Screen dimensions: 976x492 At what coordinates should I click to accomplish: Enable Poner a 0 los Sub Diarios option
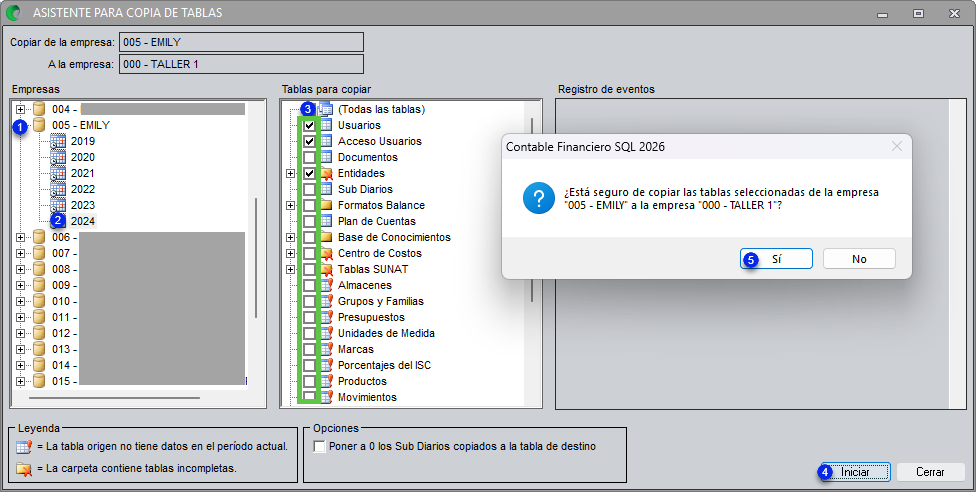[x=320, y=447]
